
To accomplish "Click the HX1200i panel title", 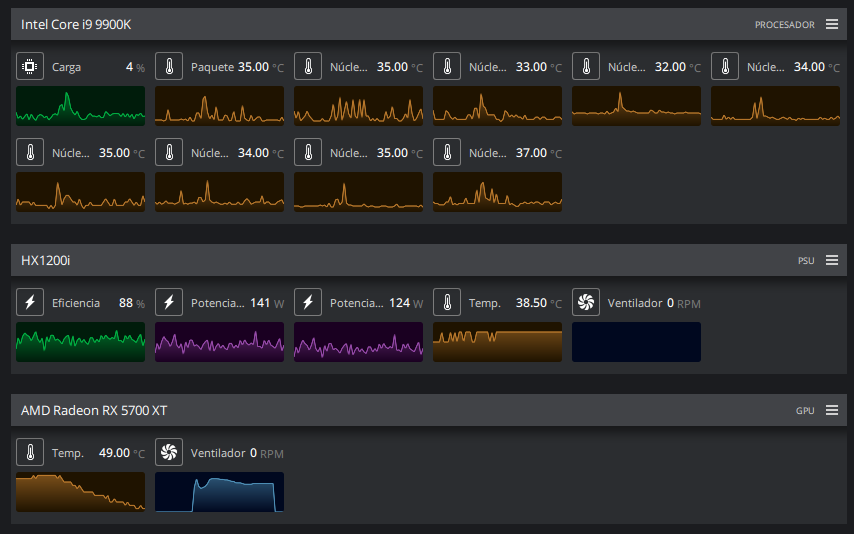I will (45, 260).
